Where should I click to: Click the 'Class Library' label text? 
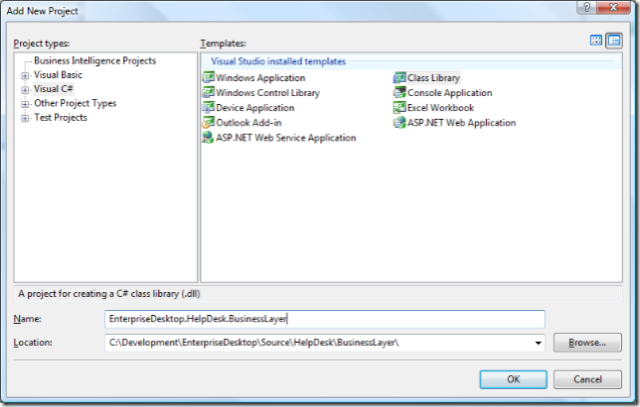coord(433,78)
